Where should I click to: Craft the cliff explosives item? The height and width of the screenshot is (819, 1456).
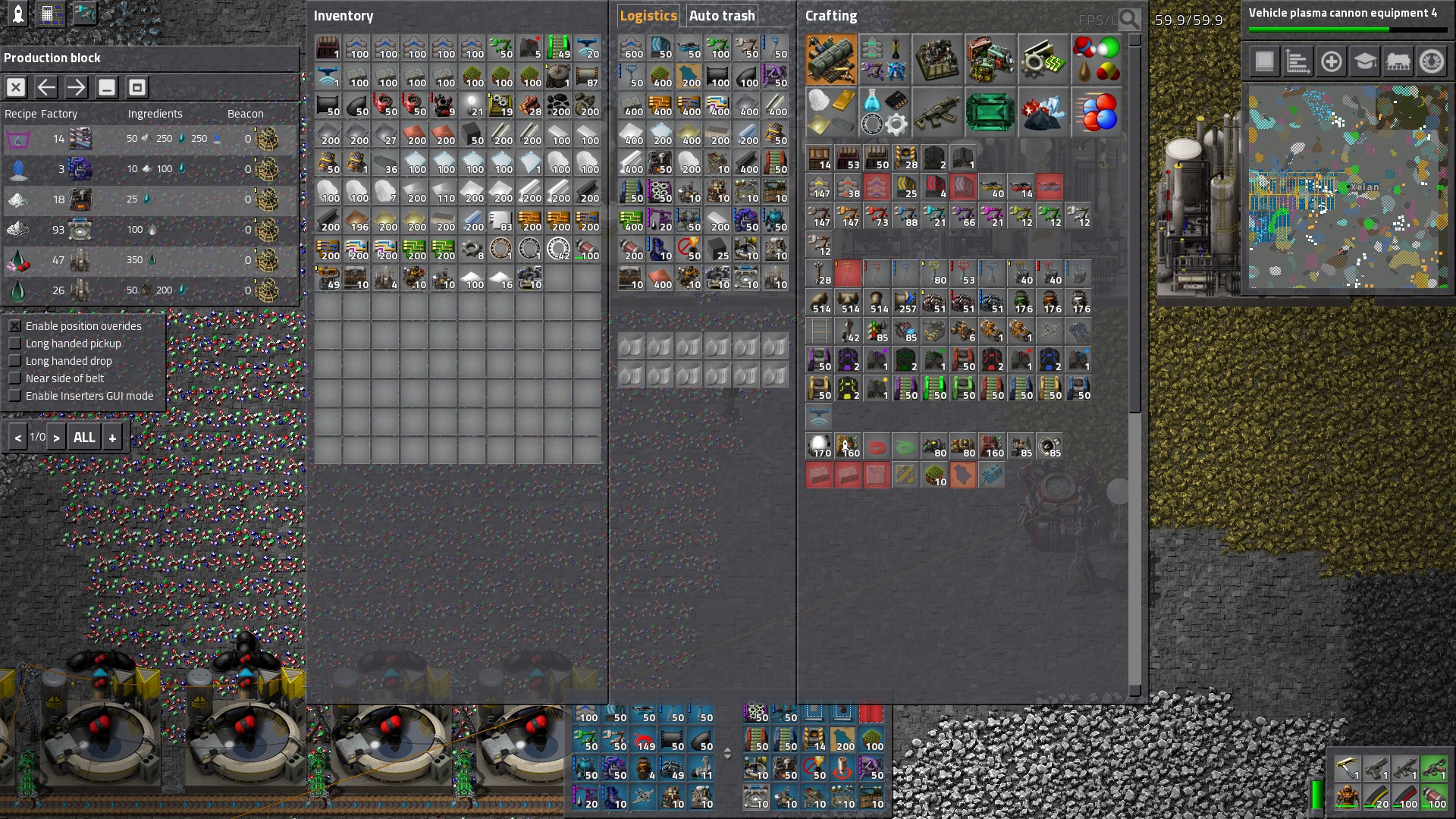993,475
